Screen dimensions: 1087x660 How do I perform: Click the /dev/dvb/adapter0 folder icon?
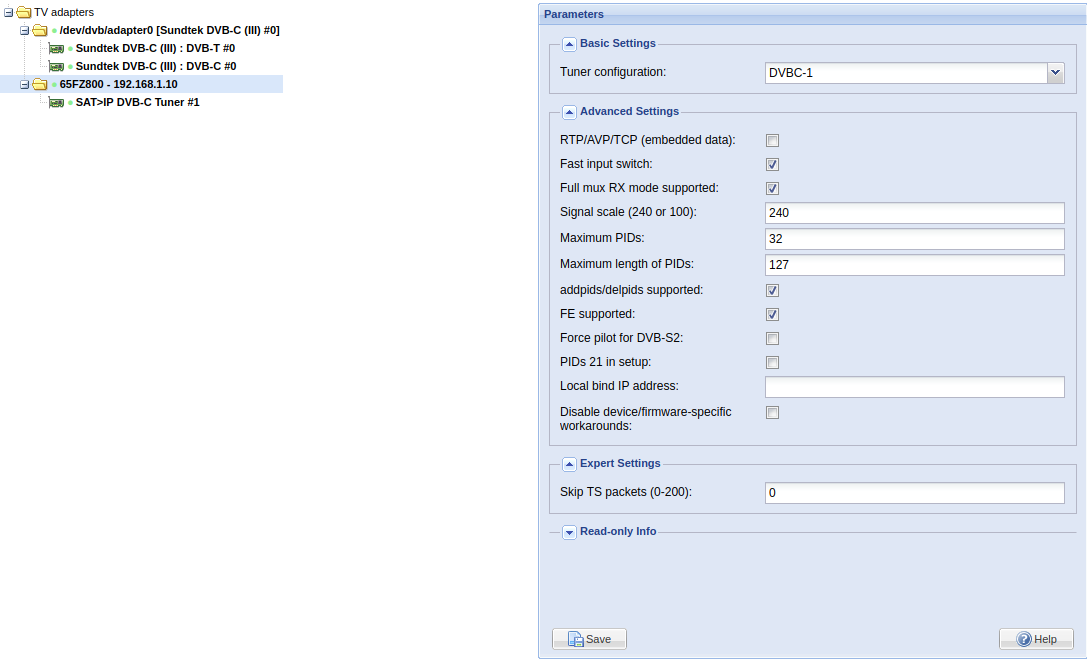tap(40, 31)
